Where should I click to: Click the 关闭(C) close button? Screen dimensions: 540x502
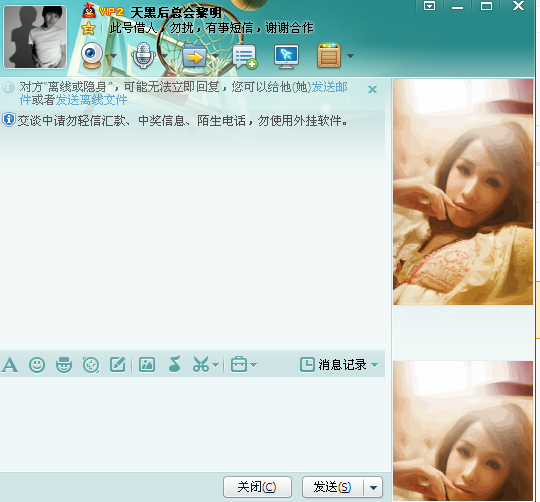257,487
